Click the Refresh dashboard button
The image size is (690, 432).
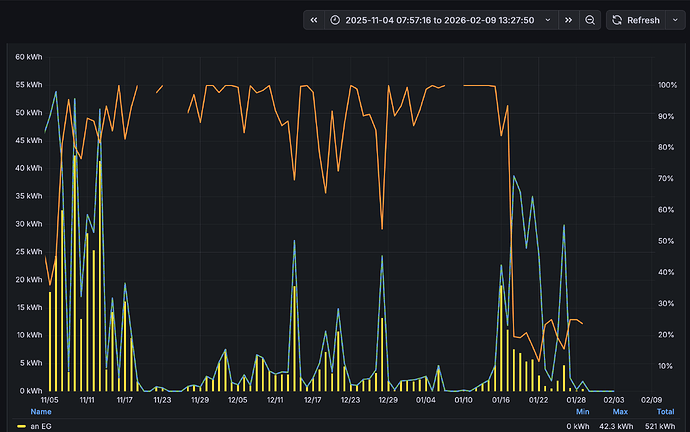636,20
